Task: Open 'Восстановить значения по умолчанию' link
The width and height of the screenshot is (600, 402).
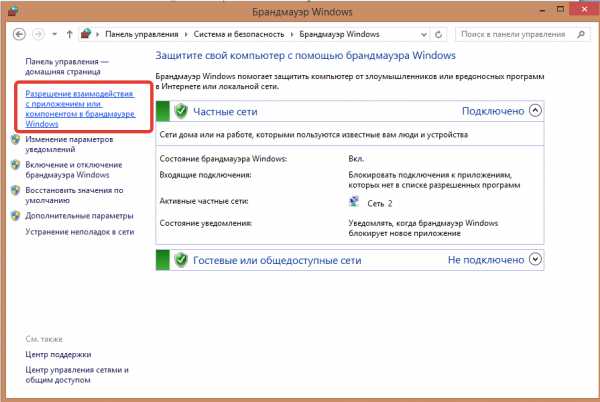Action: click(74, 195)
